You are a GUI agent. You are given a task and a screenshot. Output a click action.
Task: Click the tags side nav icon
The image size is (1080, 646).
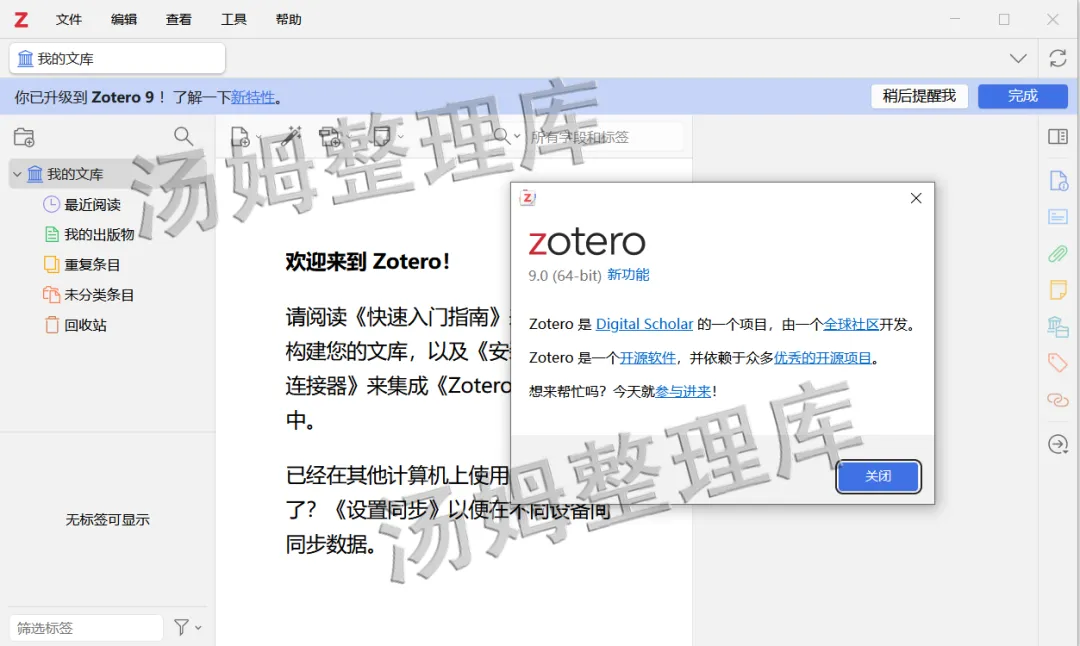coord(1058,363)
